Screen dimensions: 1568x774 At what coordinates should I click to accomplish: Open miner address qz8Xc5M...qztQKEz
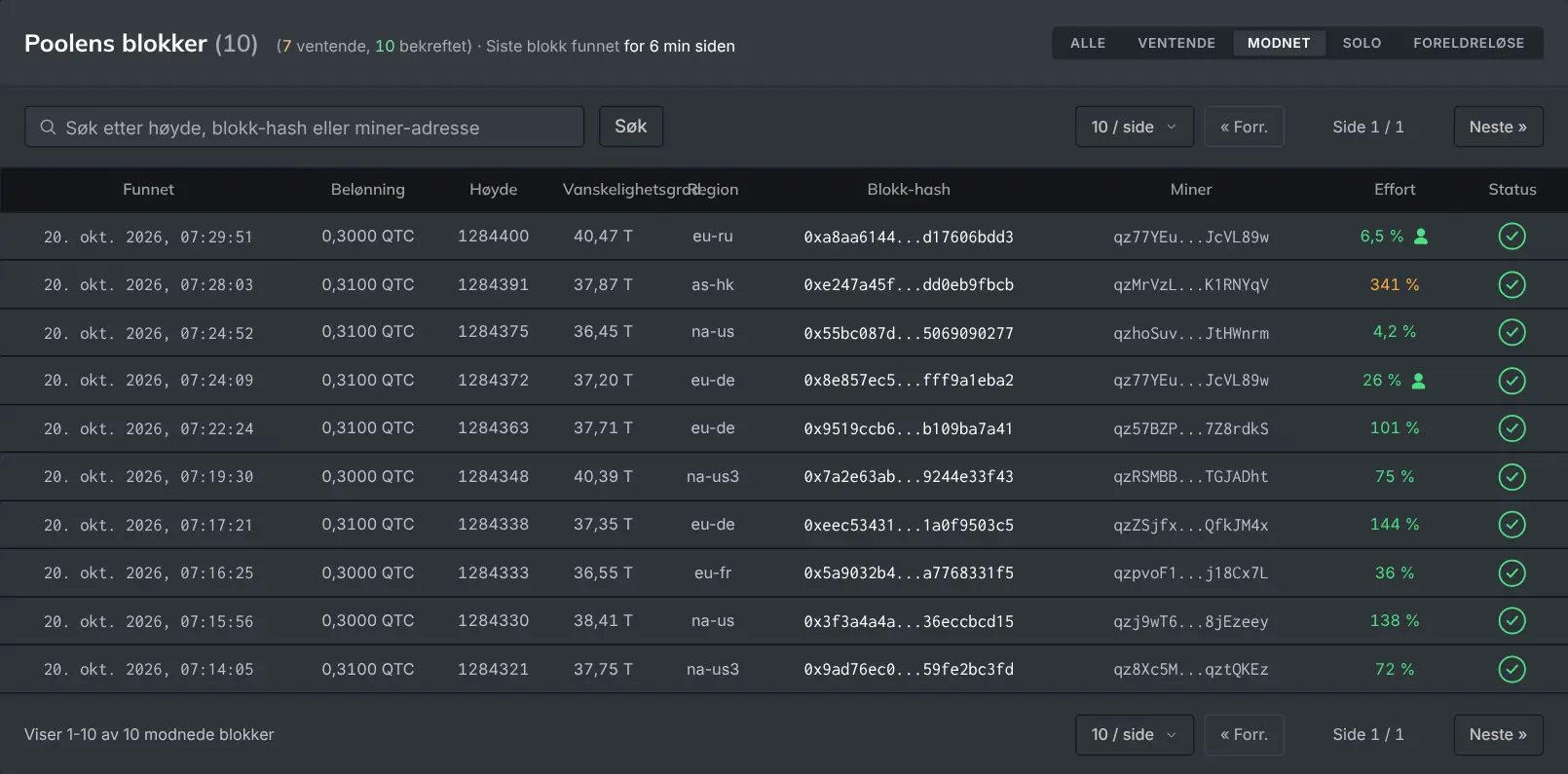tap(1191, 669)
